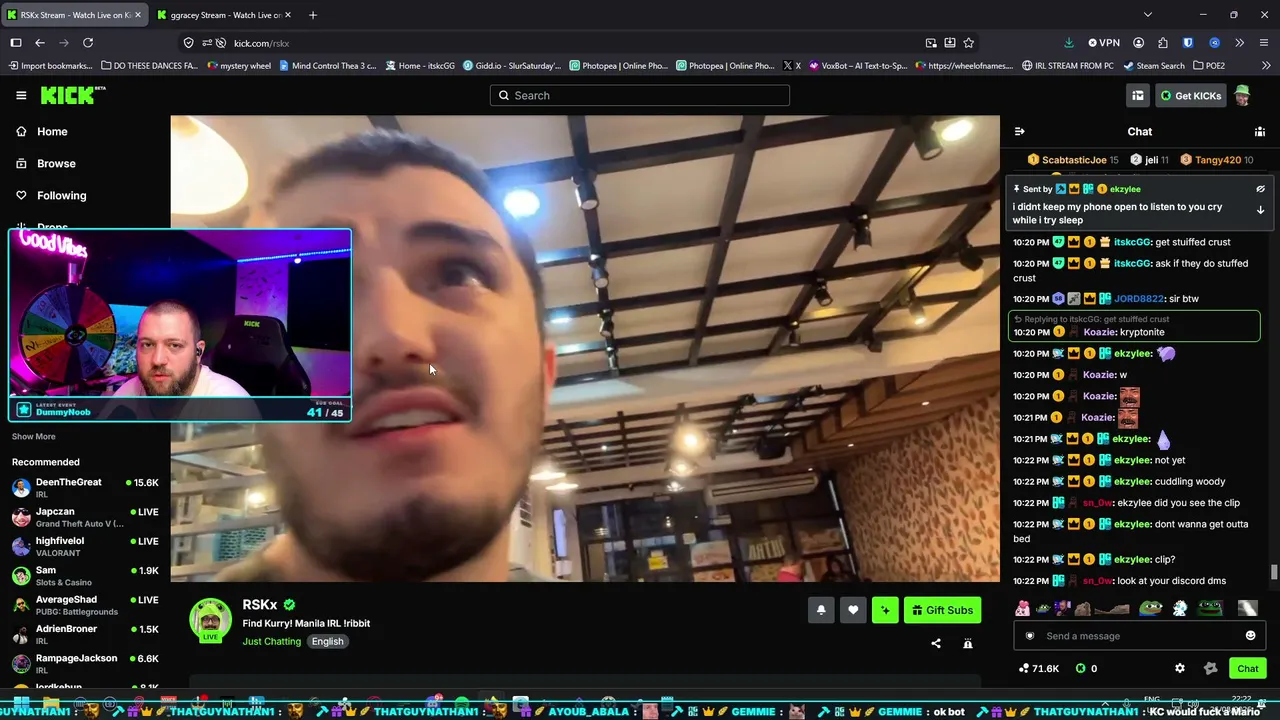Click the green sparkle subscribe button

pos(885,610)
